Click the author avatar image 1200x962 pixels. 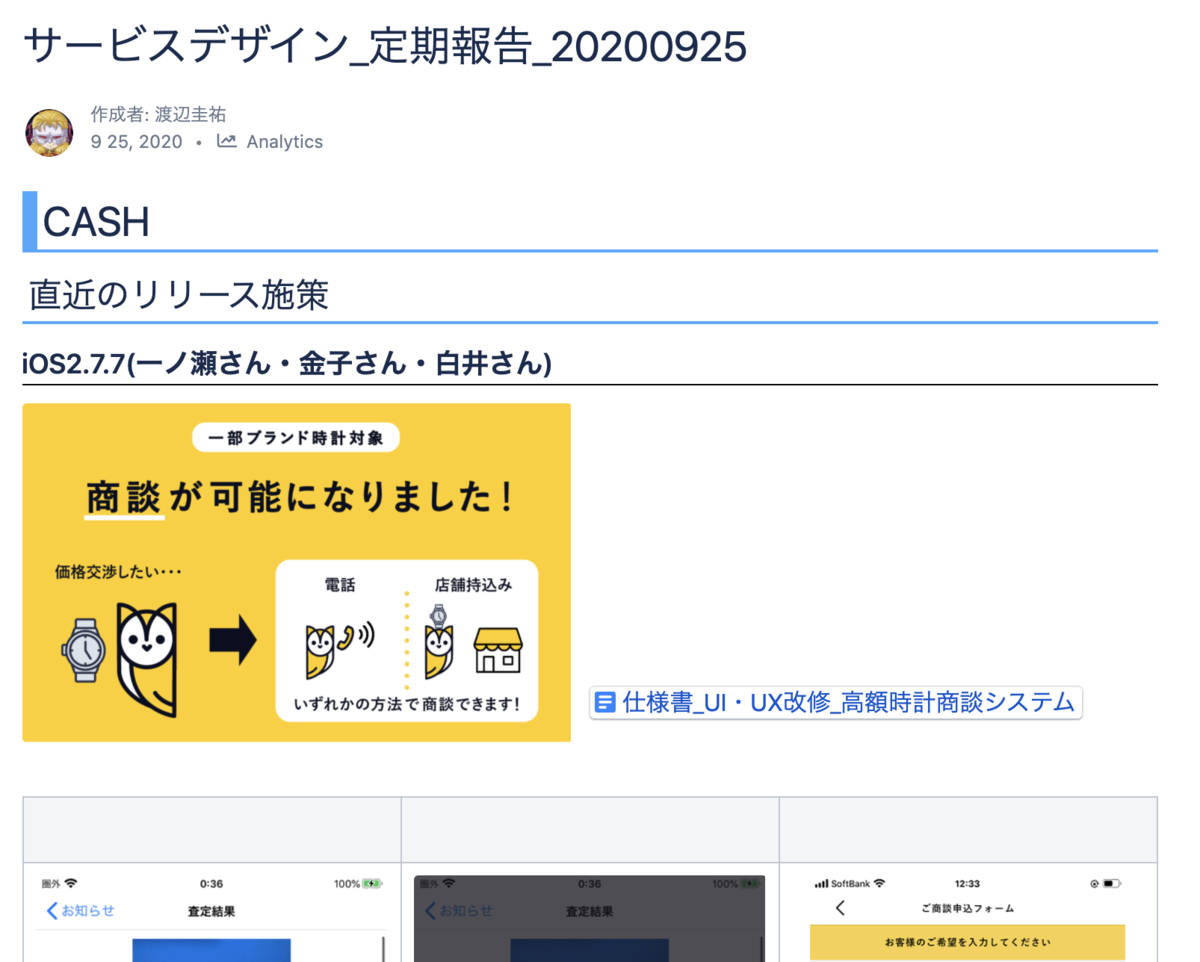pyautogui.click(x=49, y=132)
